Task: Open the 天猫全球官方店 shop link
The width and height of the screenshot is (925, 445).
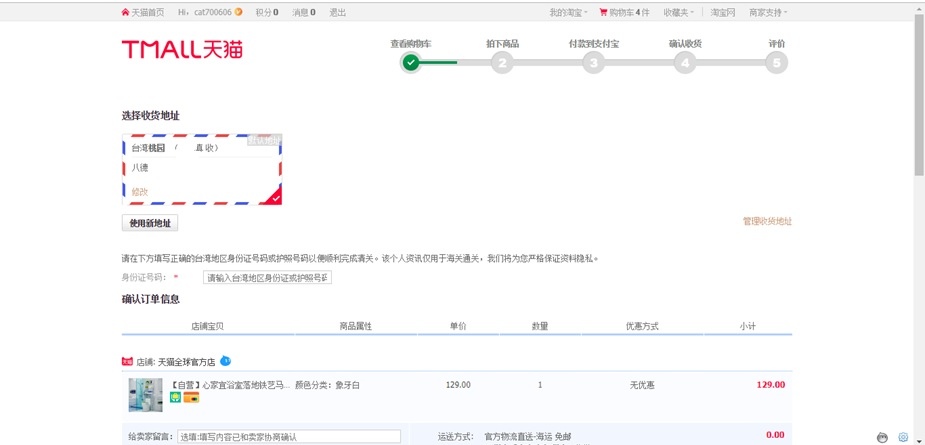Action: [186, 362]
